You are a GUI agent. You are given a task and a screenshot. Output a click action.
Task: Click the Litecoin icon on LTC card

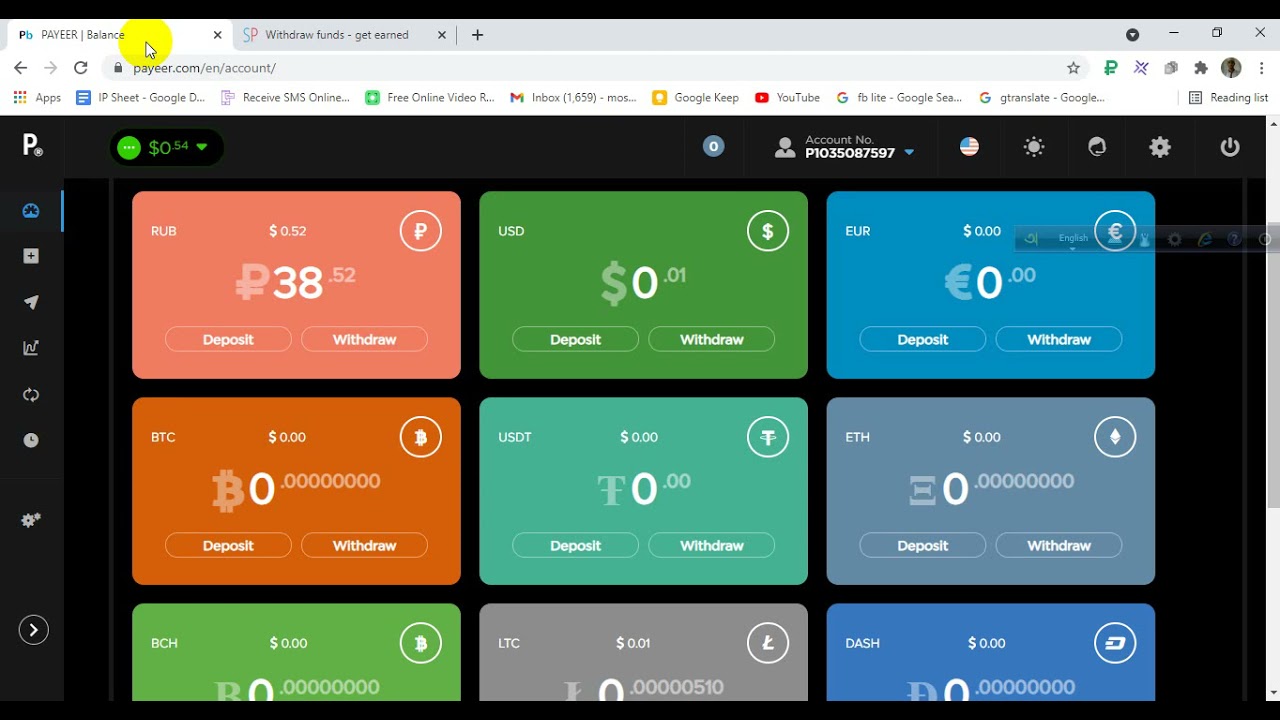point(768,644)
